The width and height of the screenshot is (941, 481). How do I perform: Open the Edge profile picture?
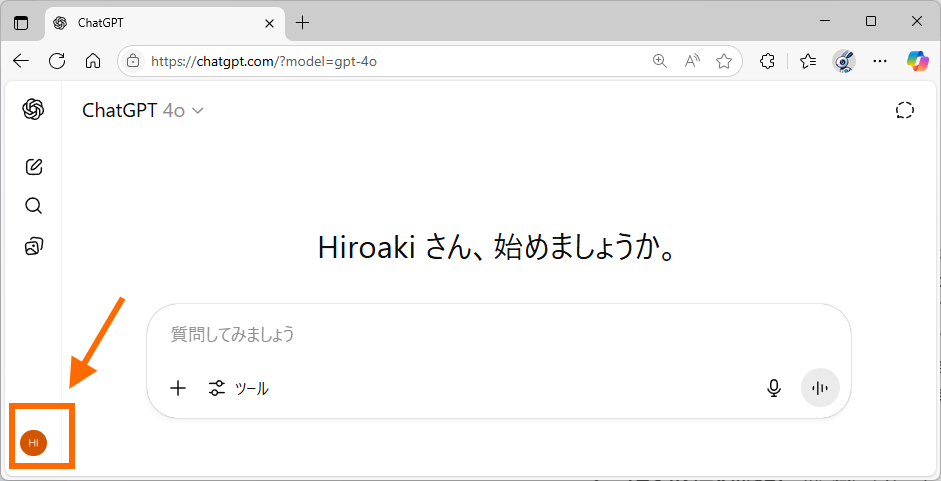tap(844, 61)
